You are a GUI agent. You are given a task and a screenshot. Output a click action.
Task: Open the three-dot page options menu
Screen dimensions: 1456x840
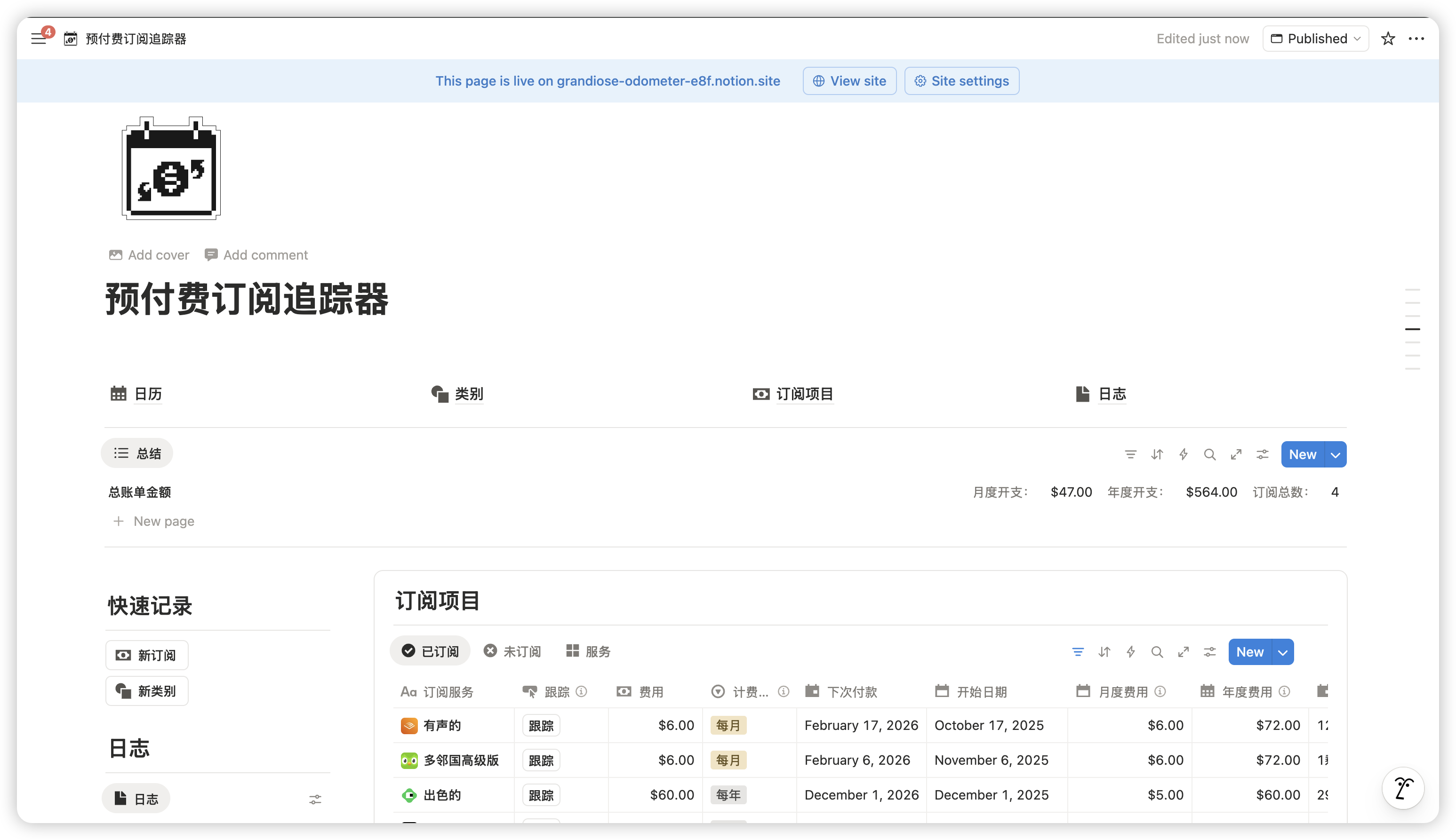pos(1416,39)
